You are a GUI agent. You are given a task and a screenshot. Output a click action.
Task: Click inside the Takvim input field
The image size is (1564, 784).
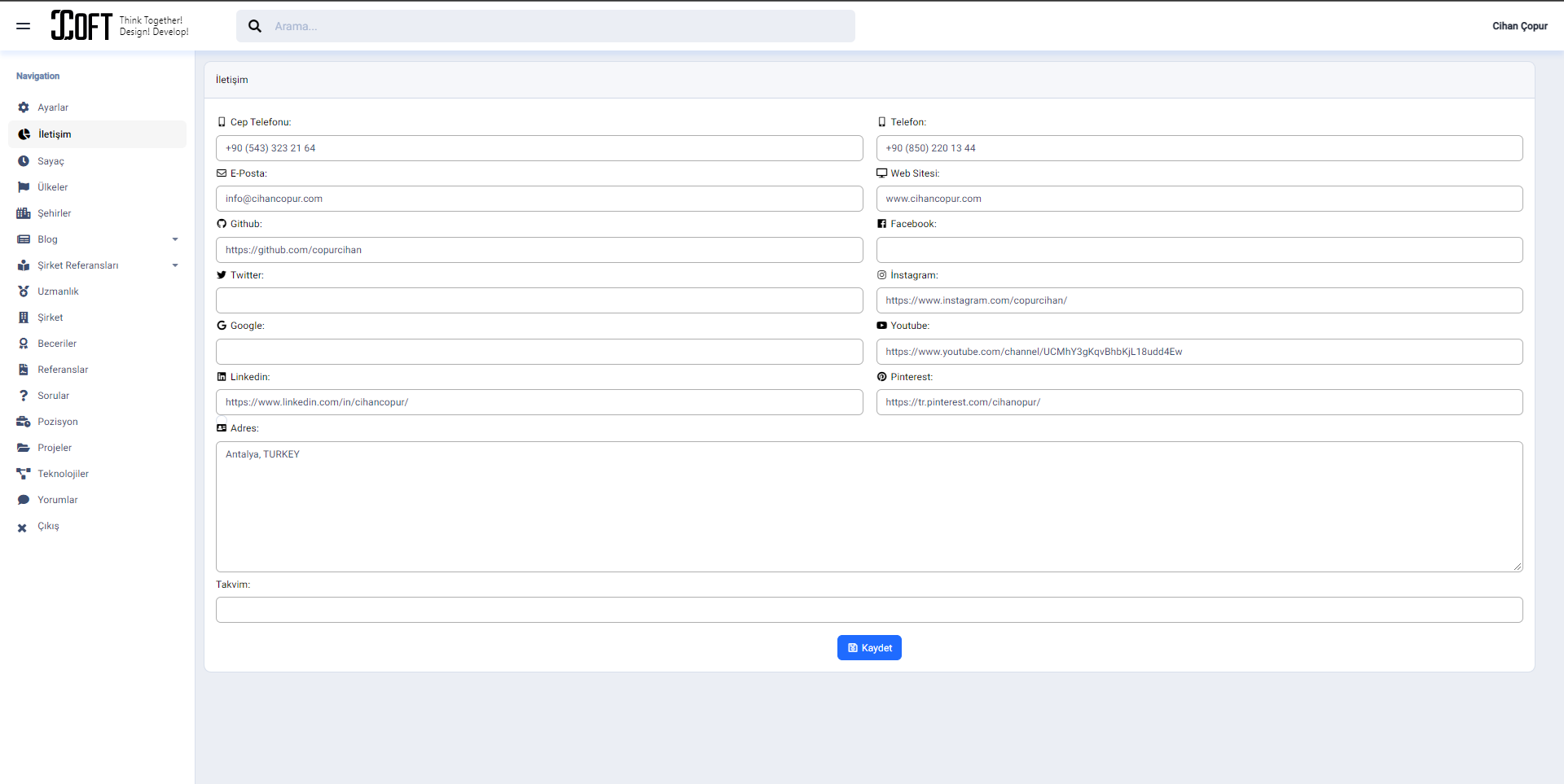tap(868, 609)
